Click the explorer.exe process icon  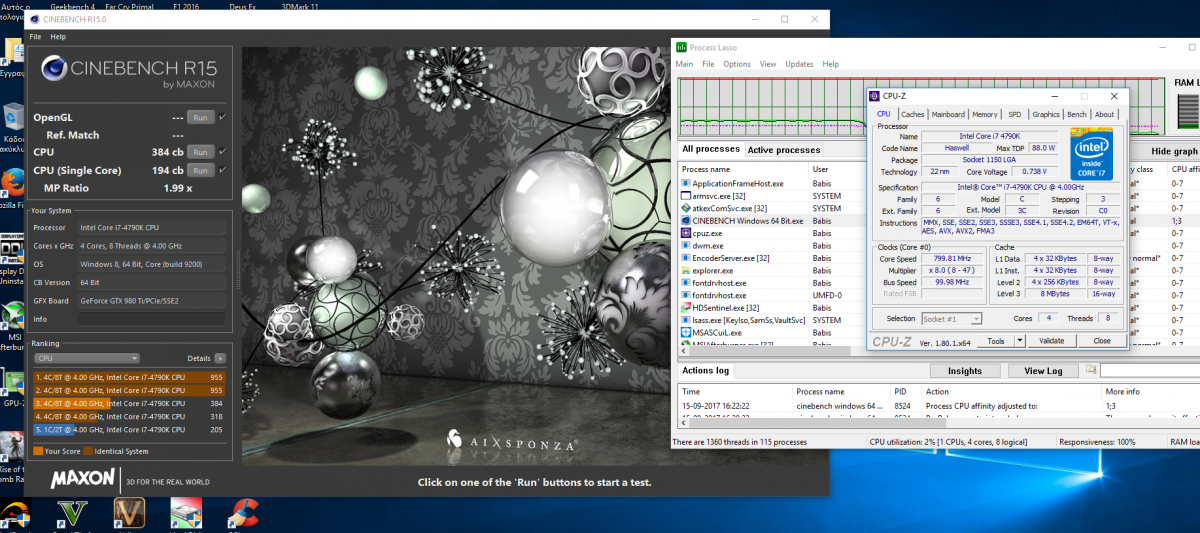(x=685, y=270)
